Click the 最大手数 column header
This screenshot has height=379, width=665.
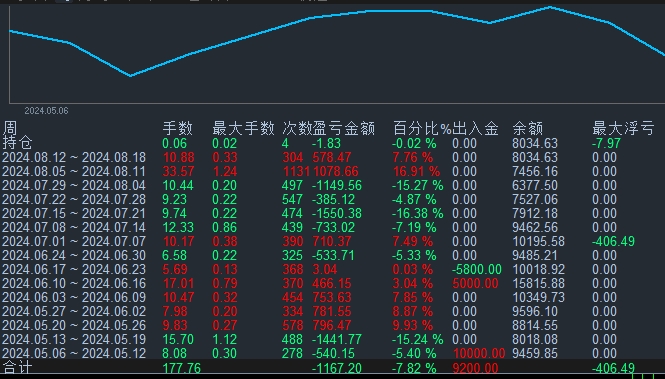pos(243,128)
